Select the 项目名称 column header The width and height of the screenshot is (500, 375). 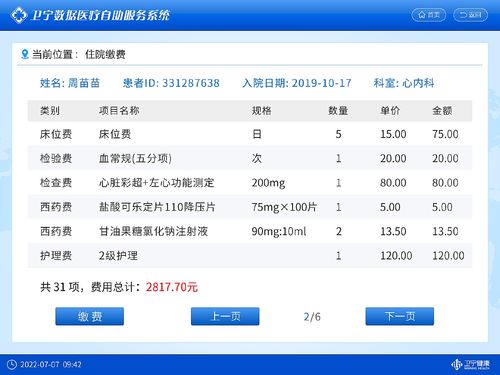[119, 111]
